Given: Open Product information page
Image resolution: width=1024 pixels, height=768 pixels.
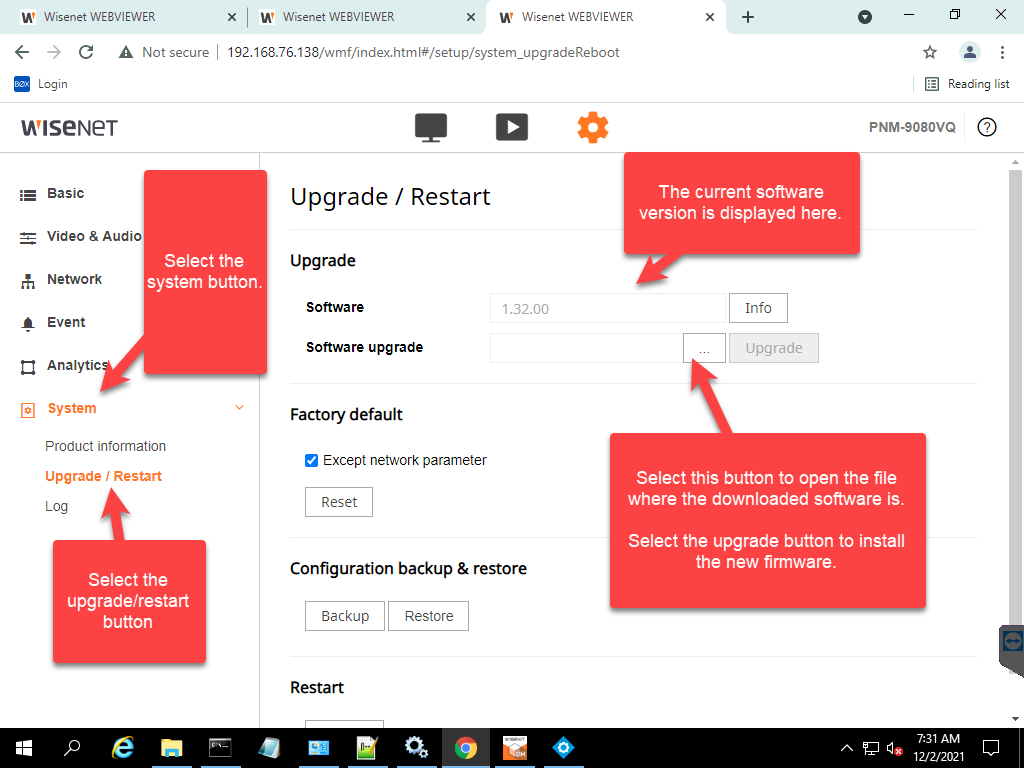Looking at the screenshot, I should tap(105, 446).
